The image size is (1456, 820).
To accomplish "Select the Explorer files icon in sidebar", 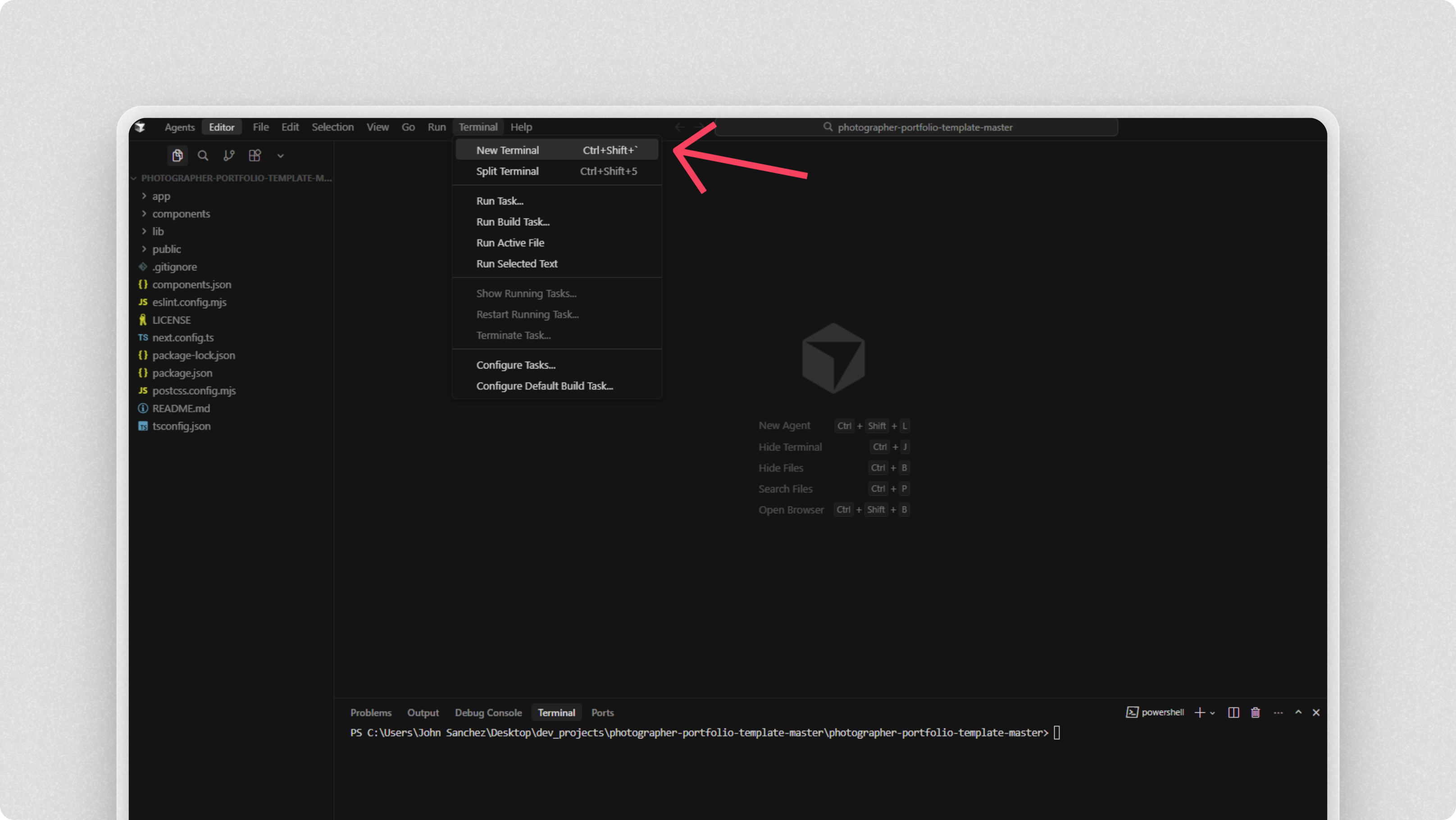I will (177, 155).
